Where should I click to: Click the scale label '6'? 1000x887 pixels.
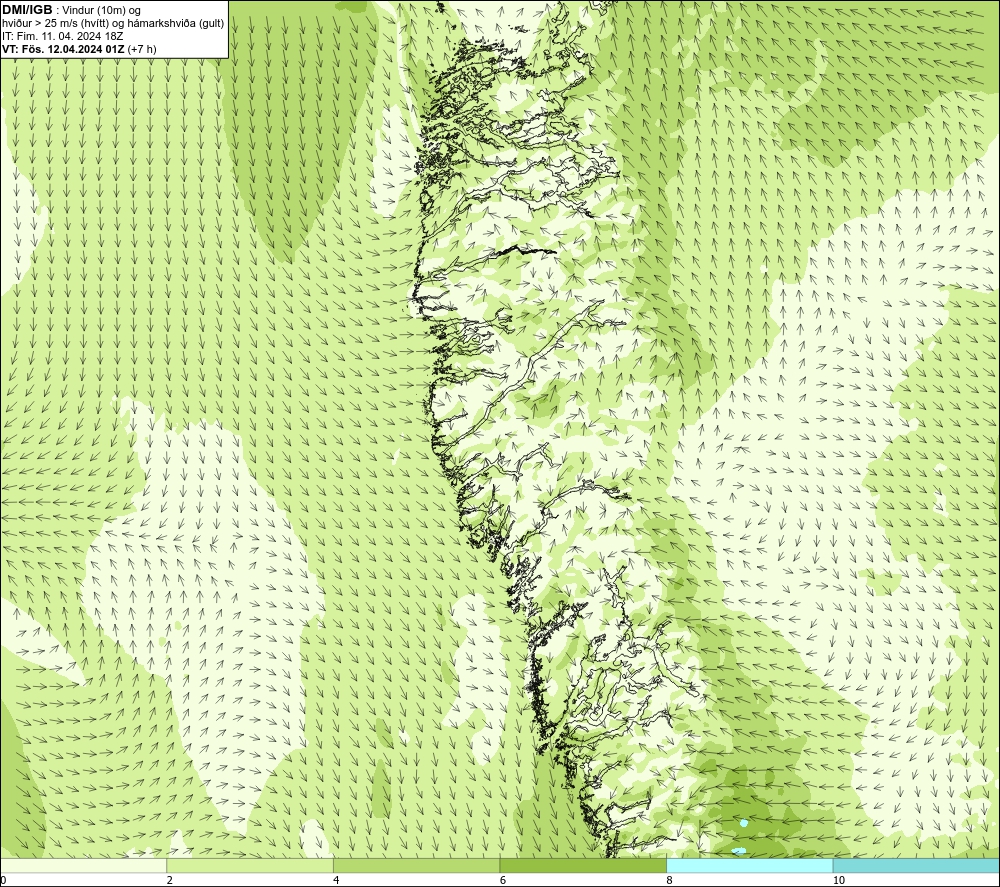click(503, 881)
